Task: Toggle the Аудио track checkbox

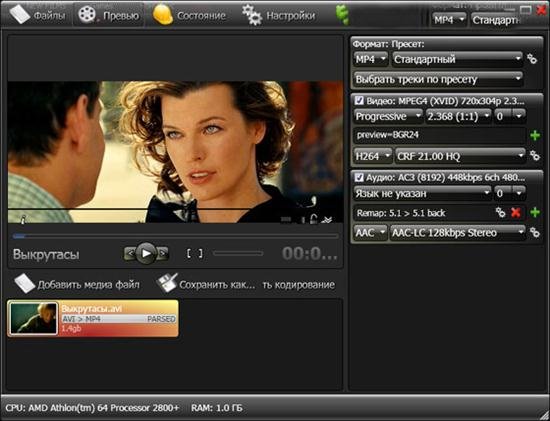Action: [x=359, y=178]
